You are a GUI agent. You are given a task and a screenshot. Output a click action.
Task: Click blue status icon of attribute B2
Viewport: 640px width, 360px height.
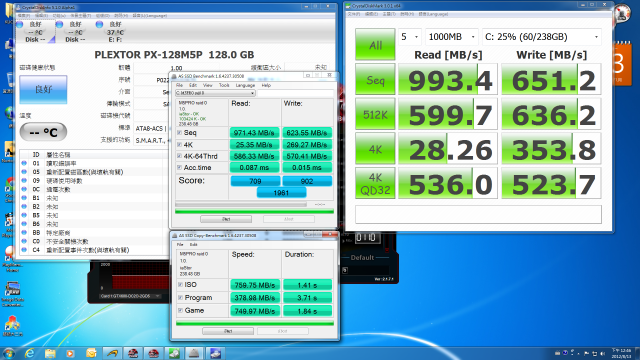click(x=24, y=207)
